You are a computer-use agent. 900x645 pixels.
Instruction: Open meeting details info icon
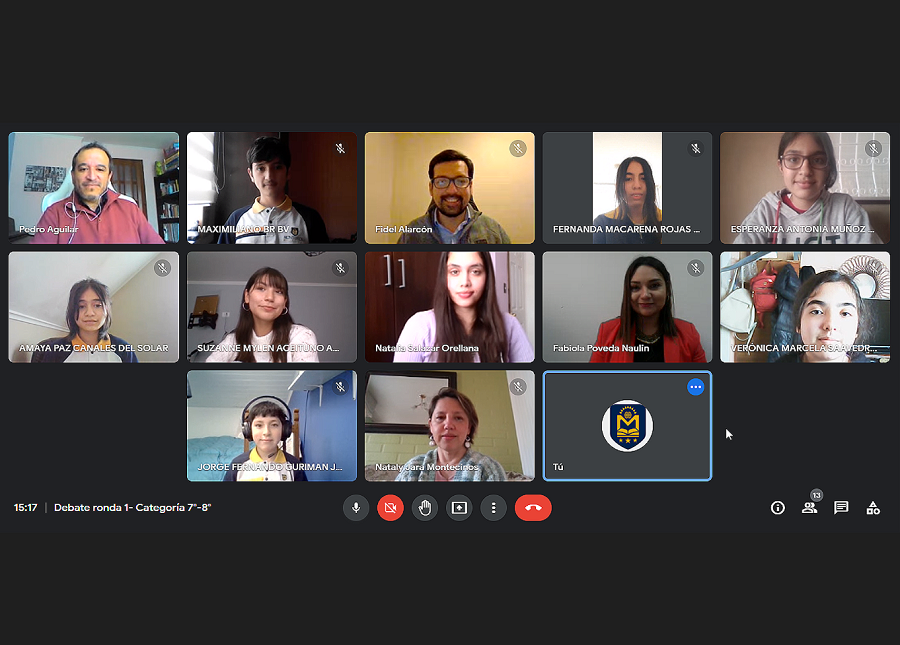coord(778,508)
